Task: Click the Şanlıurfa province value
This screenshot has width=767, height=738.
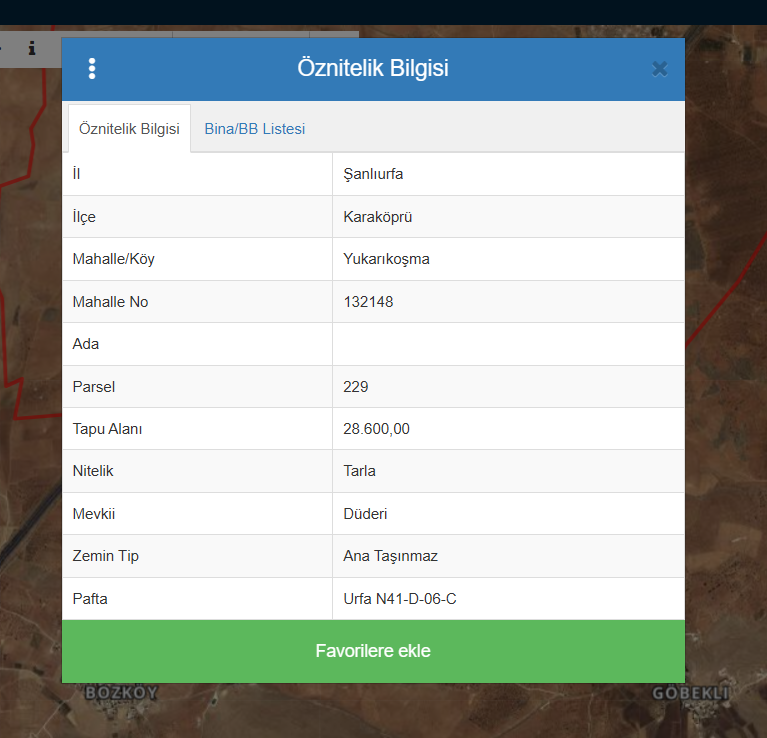Action: [373, 174]
